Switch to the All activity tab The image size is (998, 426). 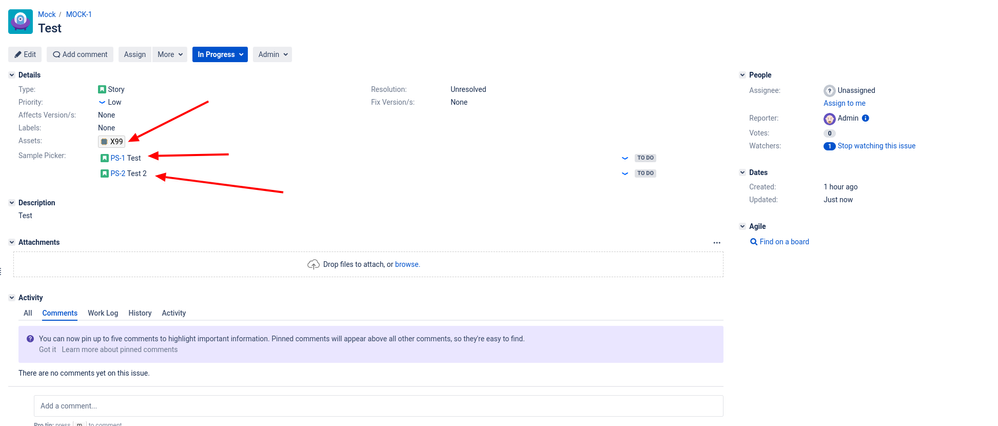tap(28, 313)
